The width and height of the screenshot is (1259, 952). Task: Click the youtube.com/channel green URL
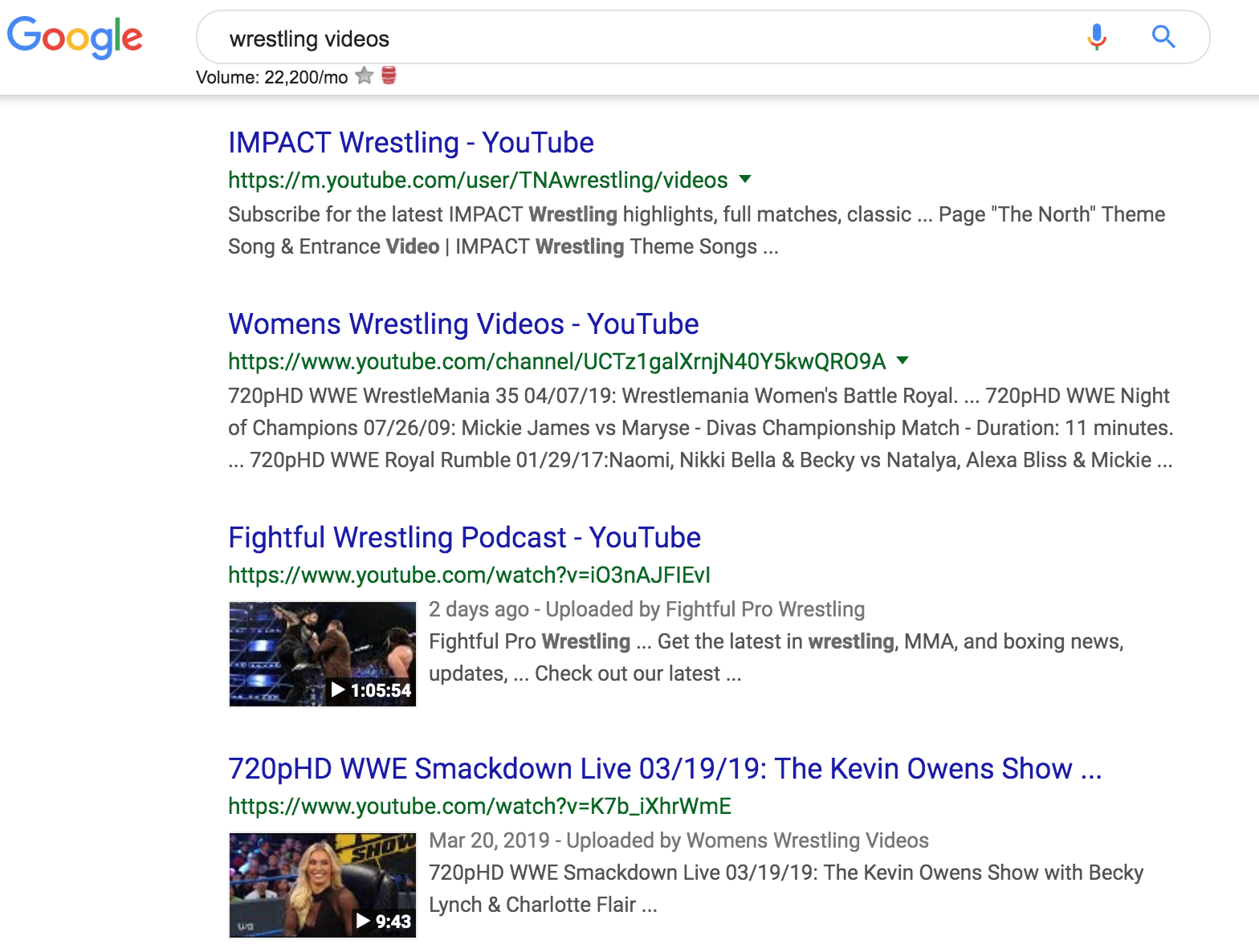pyautogui.click(x=556, y=361)
